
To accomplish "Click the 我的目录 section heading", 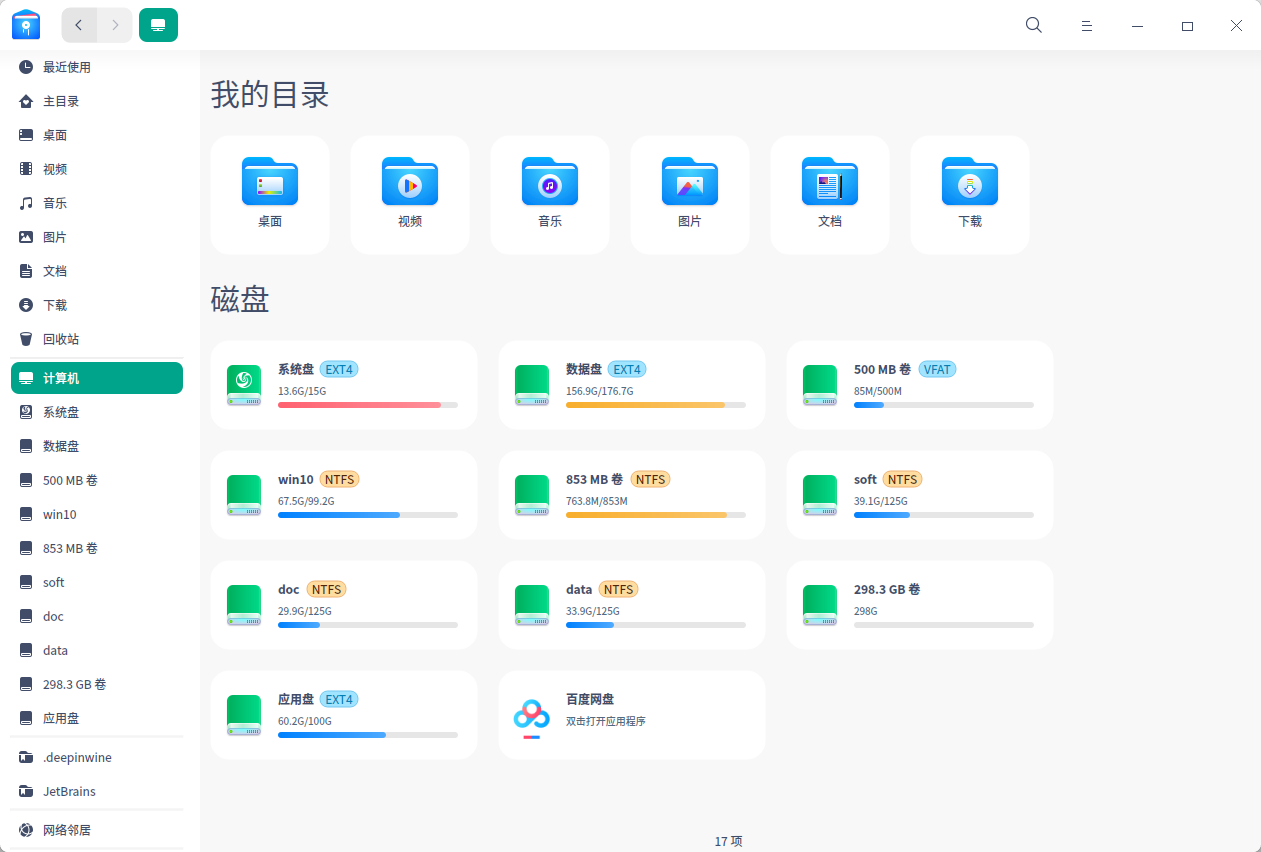I will click(270, 95).
